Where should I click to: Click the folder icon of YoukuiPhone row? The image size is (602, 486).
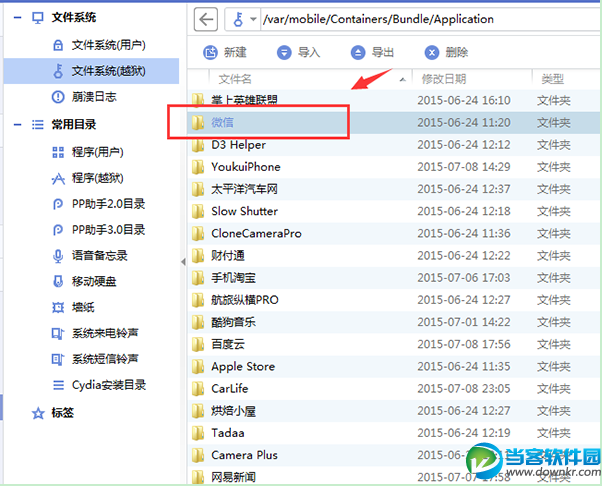click(198, 167)
